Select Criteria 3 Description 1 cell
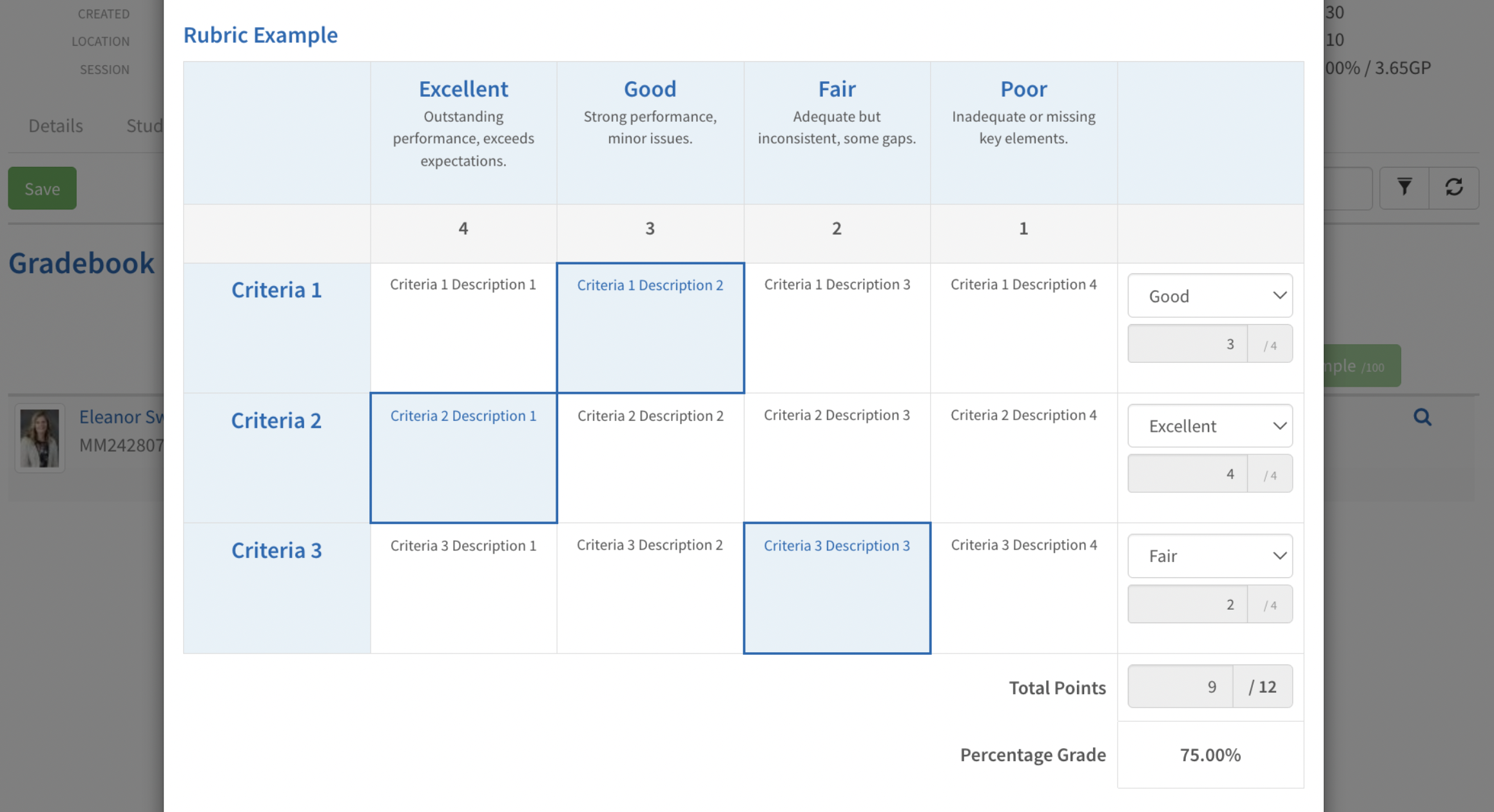Screen dimensions: 1494x812 point(463,588)
